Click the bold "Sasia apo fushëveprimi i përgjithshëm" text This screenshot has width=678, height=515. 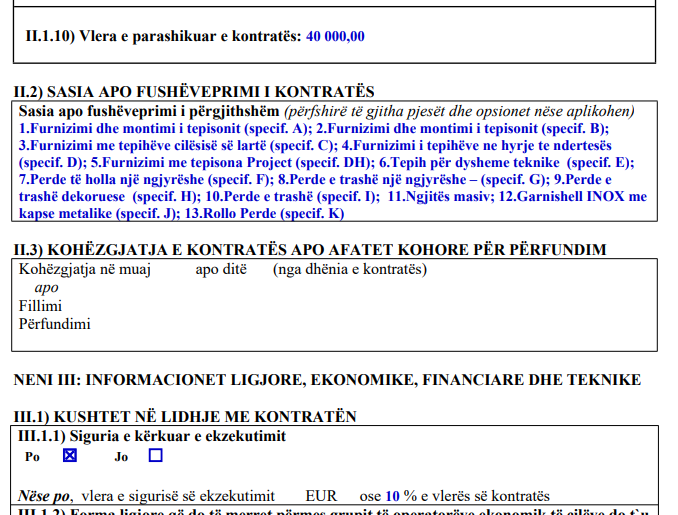click(149, 110)
